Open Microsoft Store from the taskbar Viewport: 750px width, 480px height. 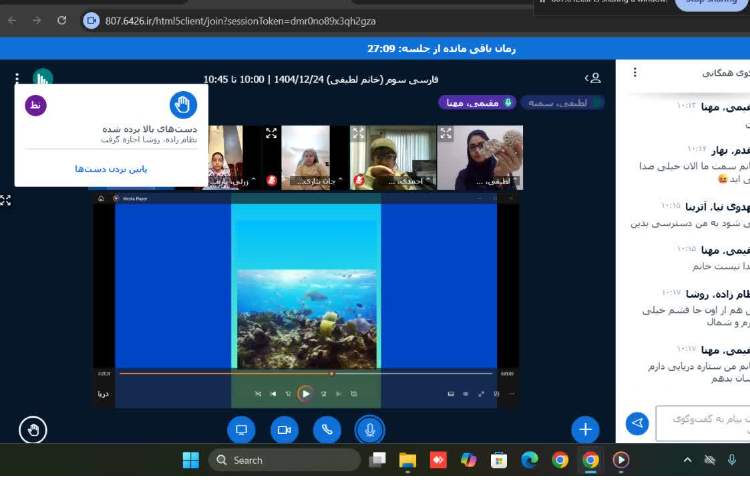(x=499, y=460)
